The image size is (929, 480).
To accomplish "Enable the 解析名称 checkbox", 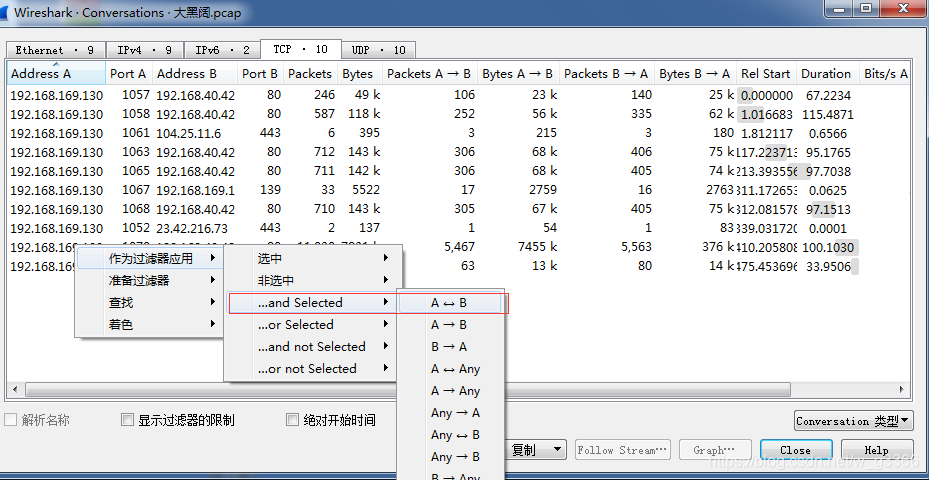I will click(10, 420).
